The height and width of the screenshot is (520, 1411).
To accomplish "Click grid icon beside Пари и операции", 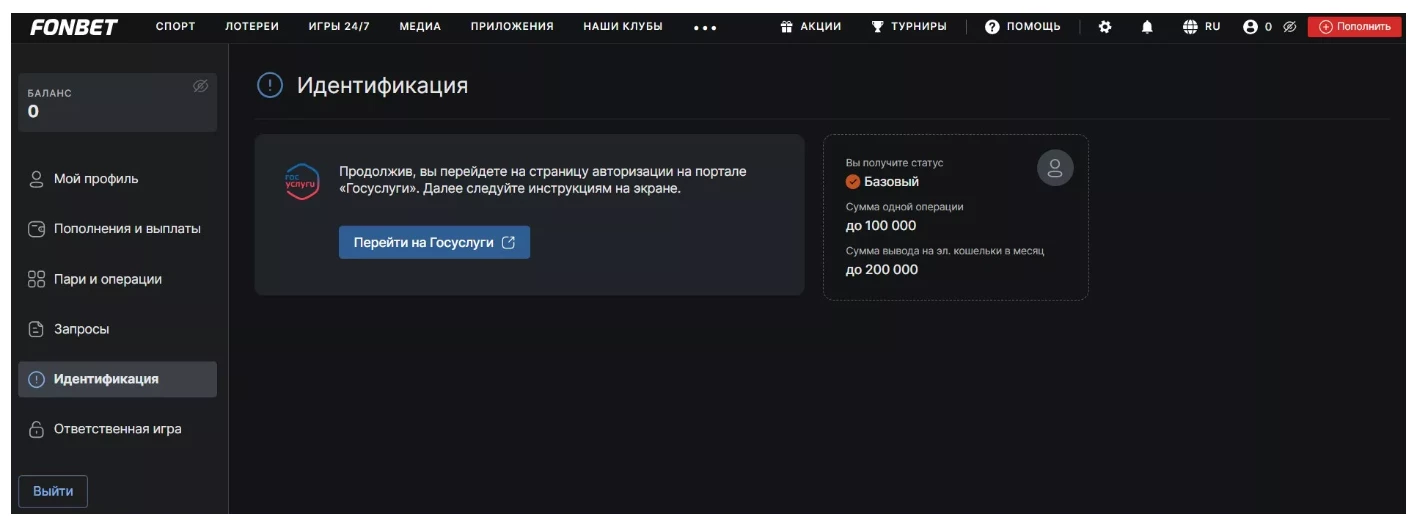I will coord(37,279).
